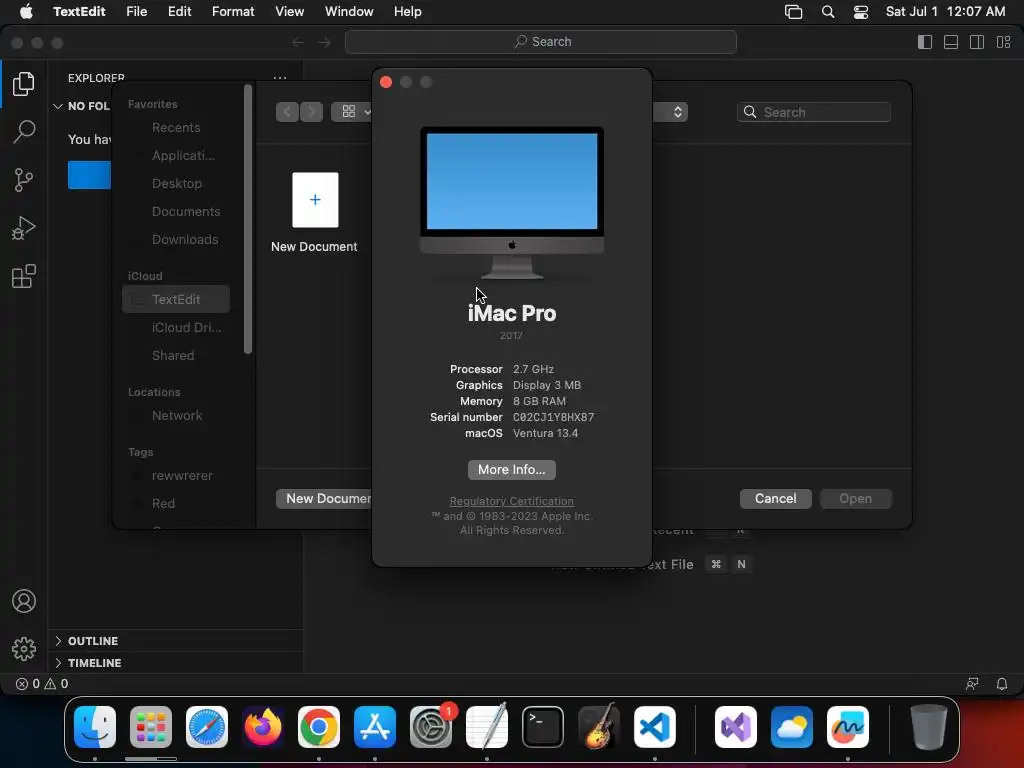Open the View menu
The height and width of the screenshot is (768, 1024).
[289, 11]
